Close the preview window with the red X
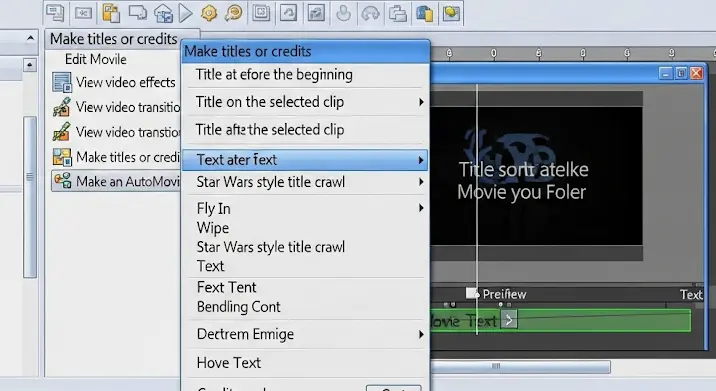Image resolution: width=716 pixels, height=391 pixels. (696, 73)
